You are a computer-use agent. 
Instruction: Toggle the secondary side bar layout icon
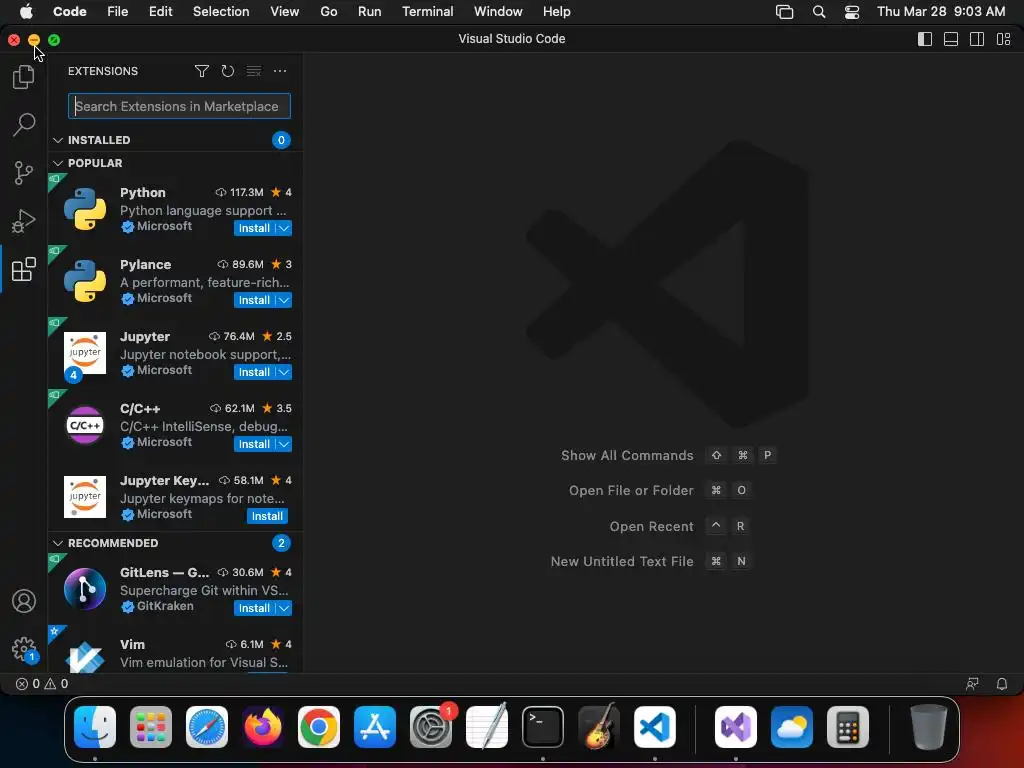(977, 39)
